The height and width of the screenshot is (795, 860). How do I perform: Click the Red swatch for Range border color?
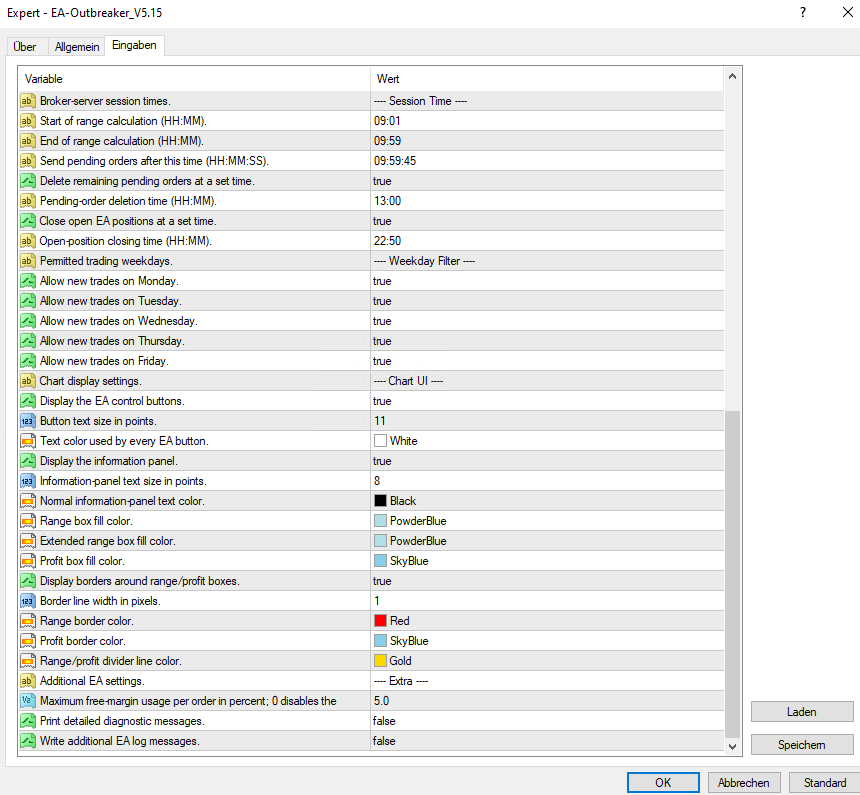point(380,621)
